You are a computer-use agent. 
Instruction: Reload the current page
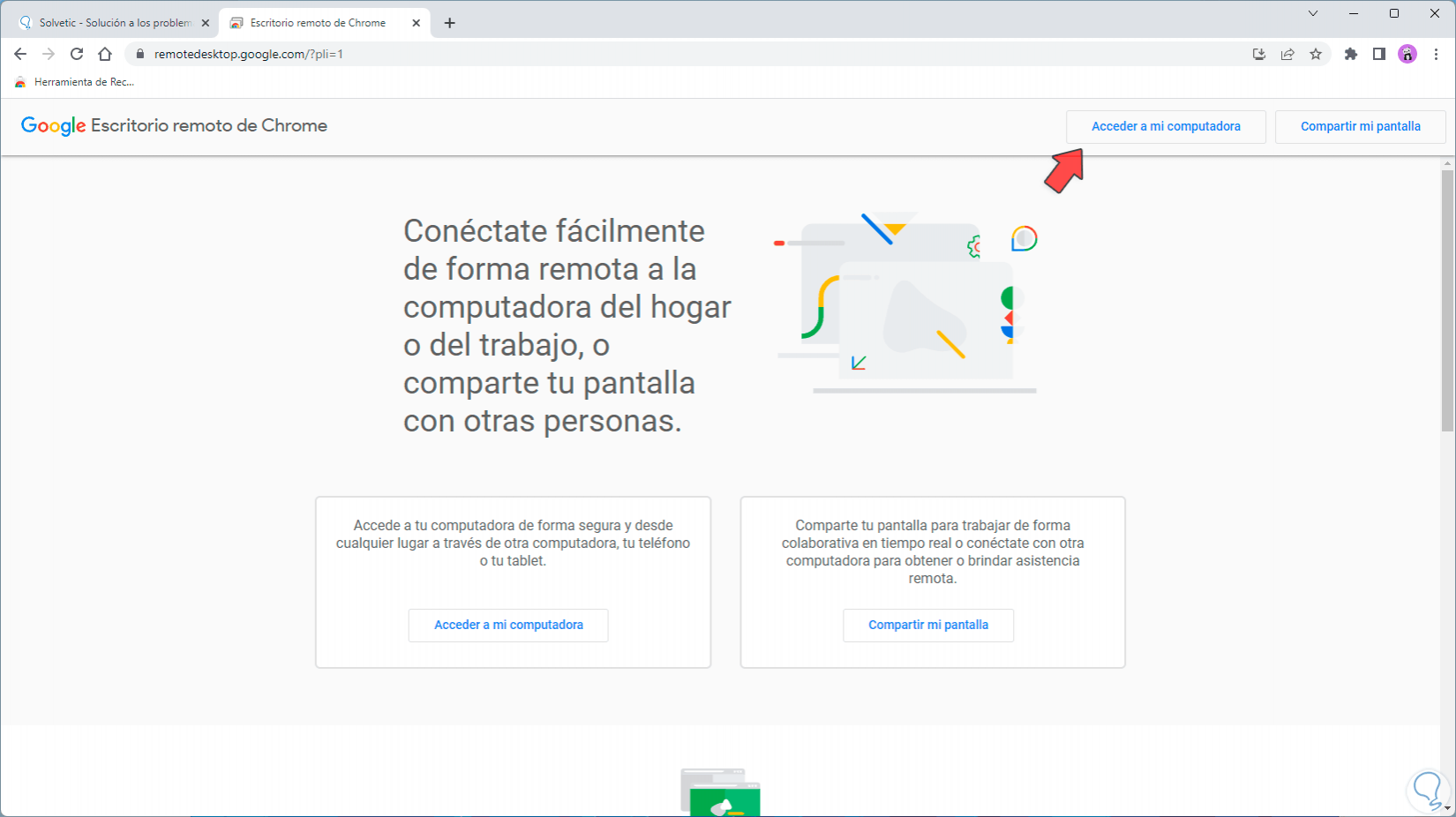77,54
